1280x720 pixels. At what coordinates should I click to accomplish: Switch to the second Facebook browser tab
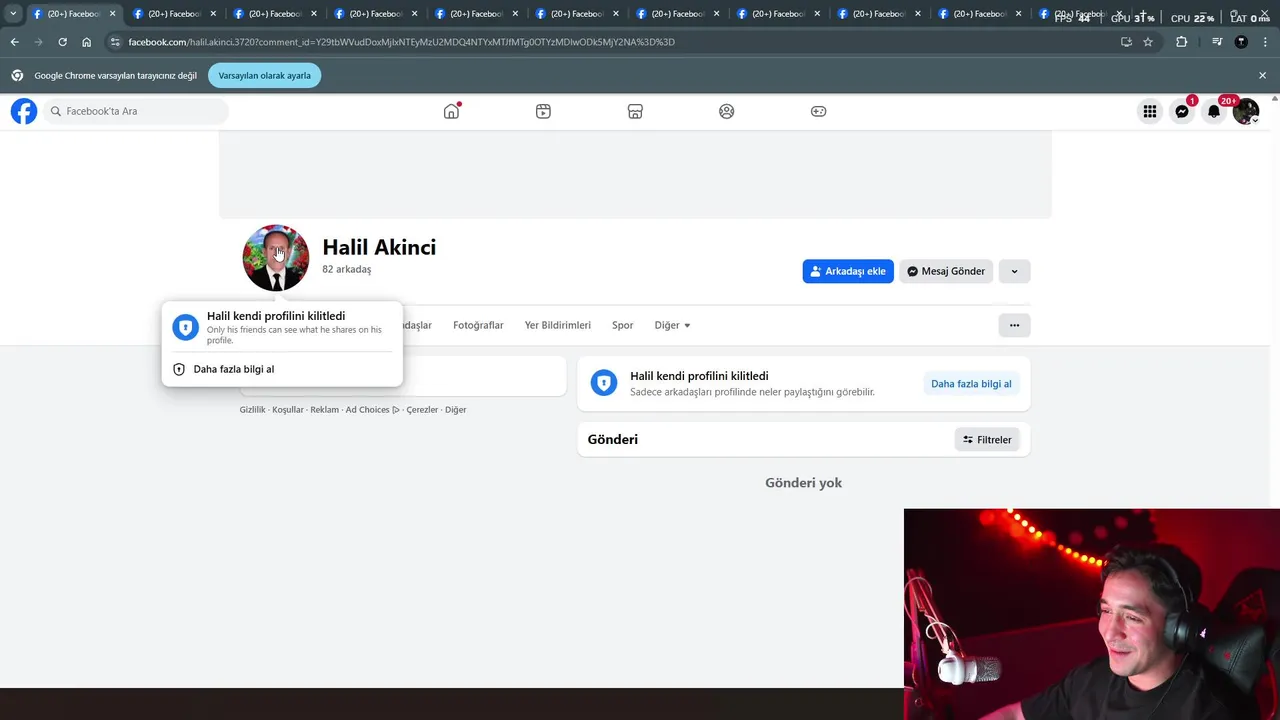point(173,14)
